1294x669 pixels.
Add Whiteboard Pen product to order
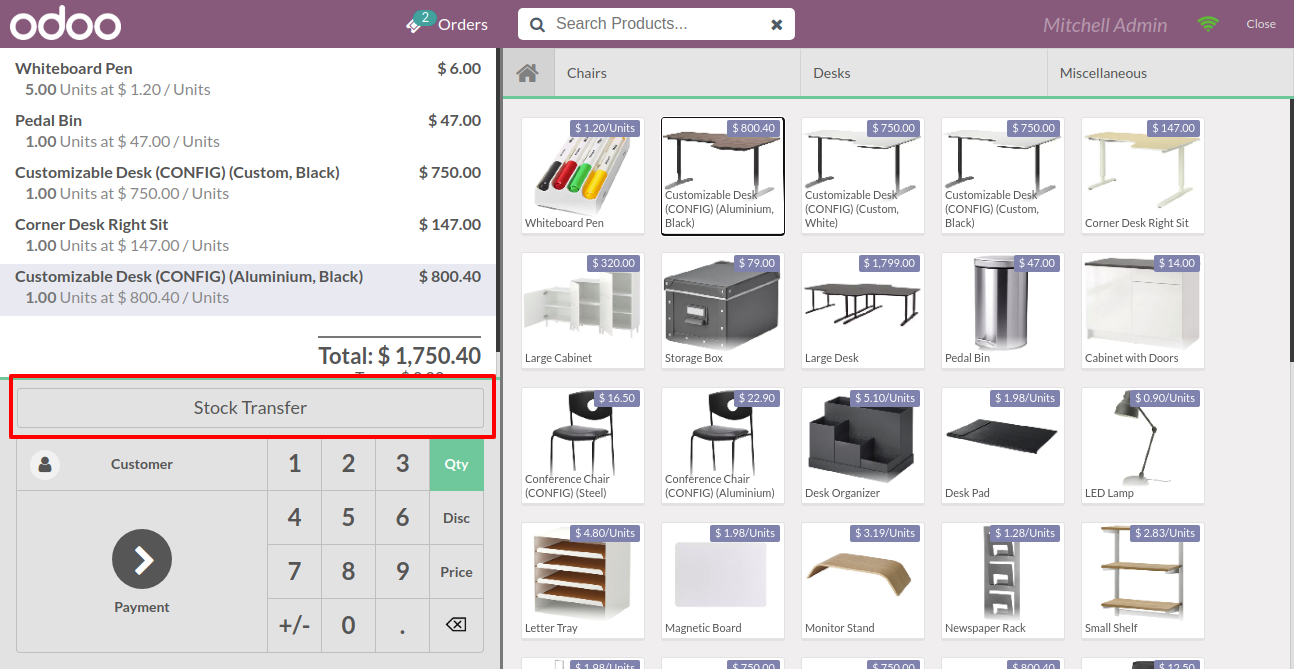click(x=583, y=176)
